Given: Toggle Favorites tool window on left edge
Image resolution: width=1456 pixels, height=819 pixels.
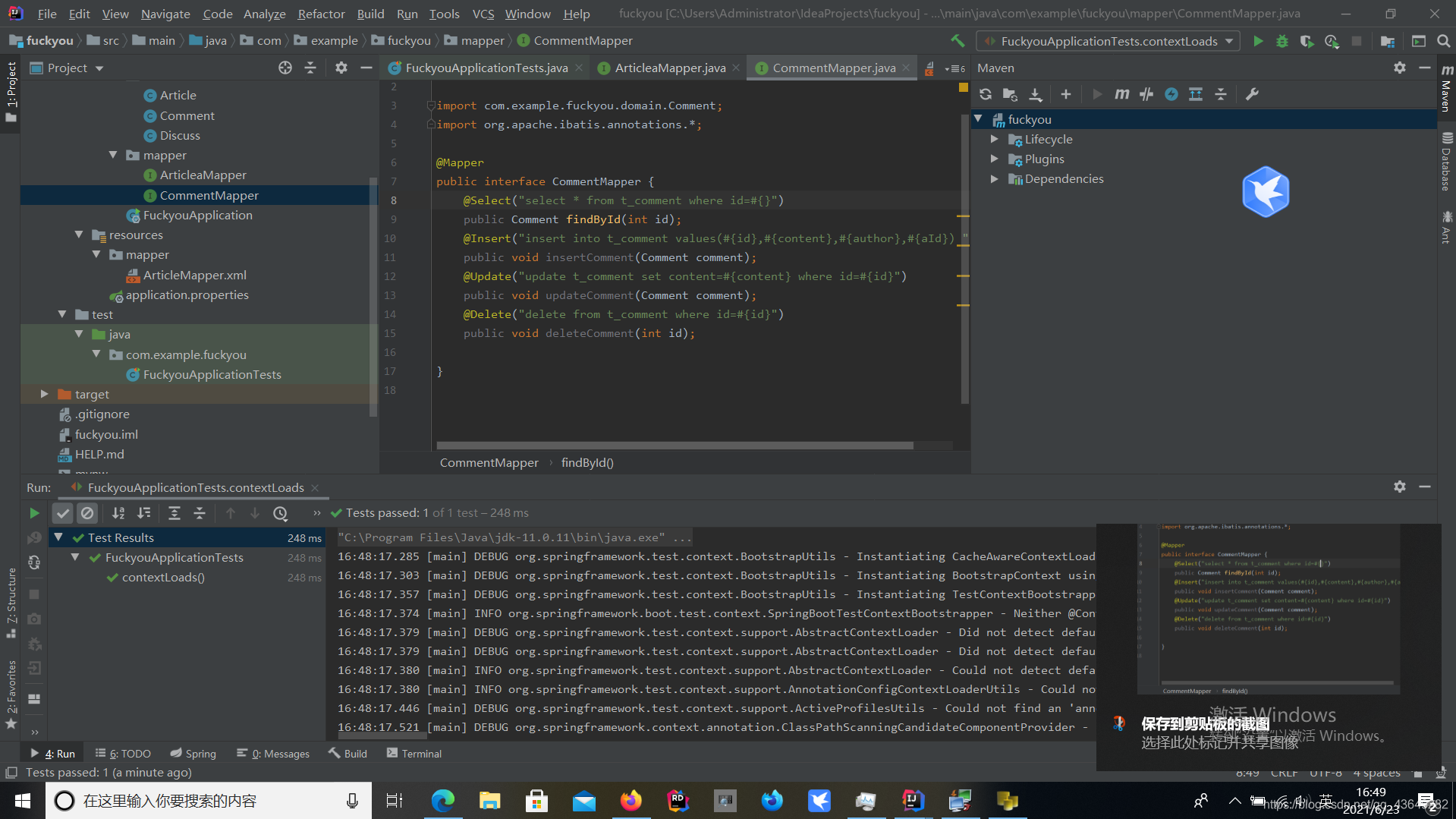Looking at the screenshot, I should (x=11, y=695).
